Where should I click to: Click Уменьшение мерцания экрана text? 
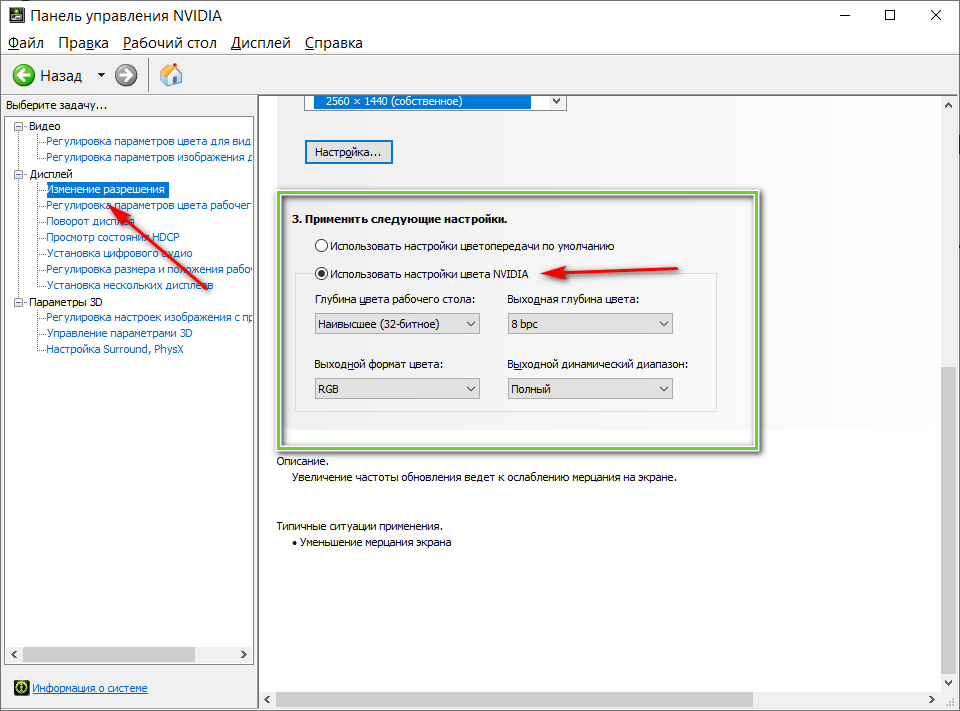click(x=375, y=543)
